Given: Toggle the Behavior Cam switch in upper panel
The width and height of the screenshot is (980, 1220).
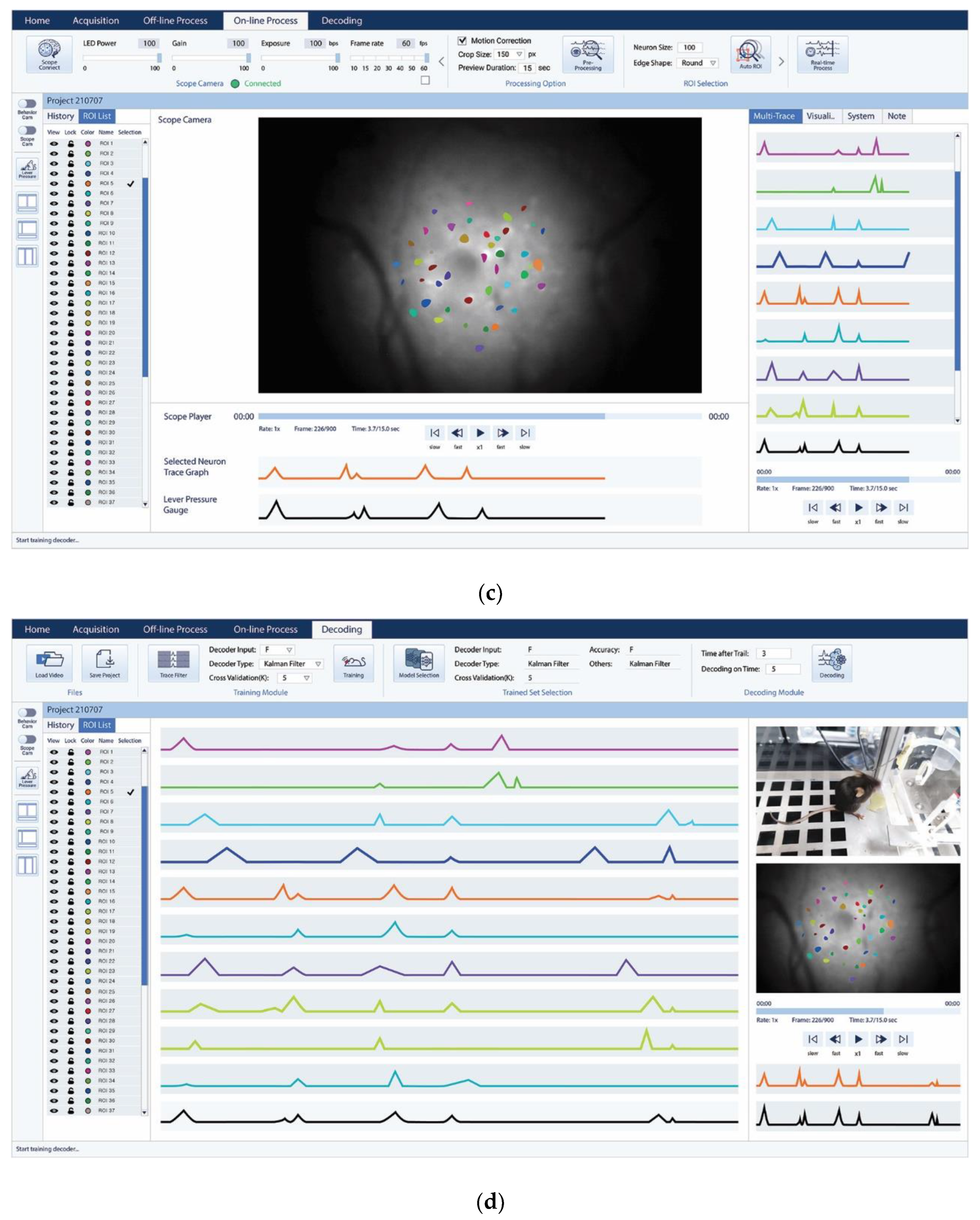Looking at the screenshot, I should tap(27, 104).
